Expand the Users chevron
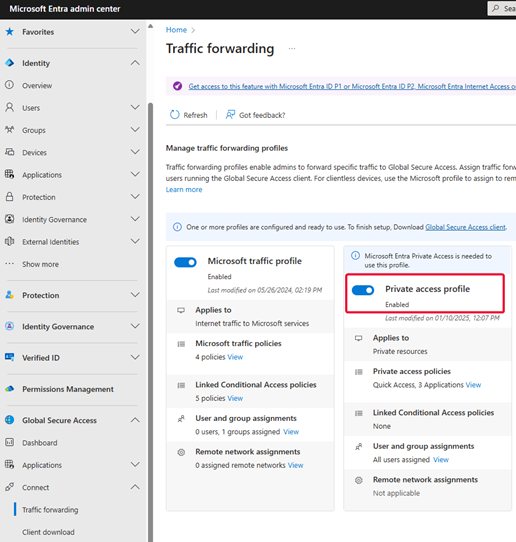This screenshot has height=542, width=516. [x=135, y=108]
